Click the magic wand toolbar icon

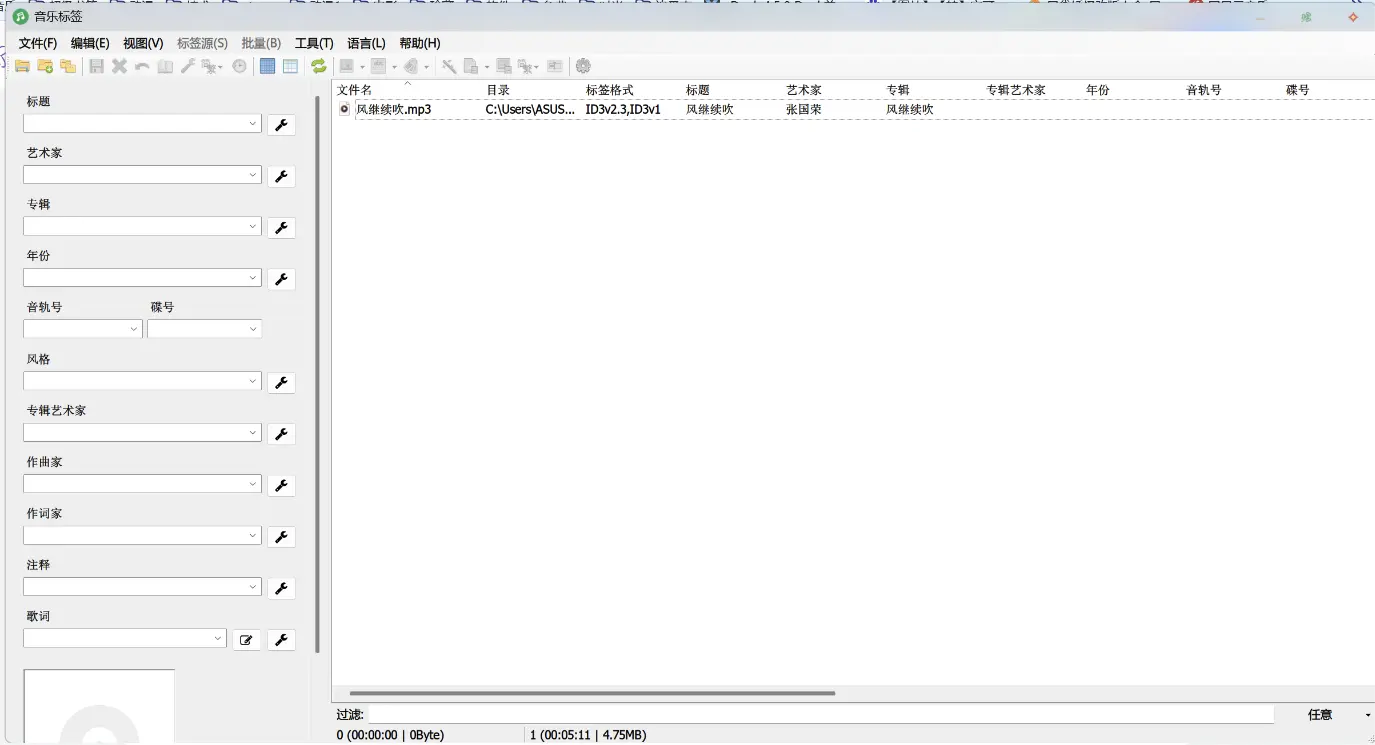click(449, 66)
